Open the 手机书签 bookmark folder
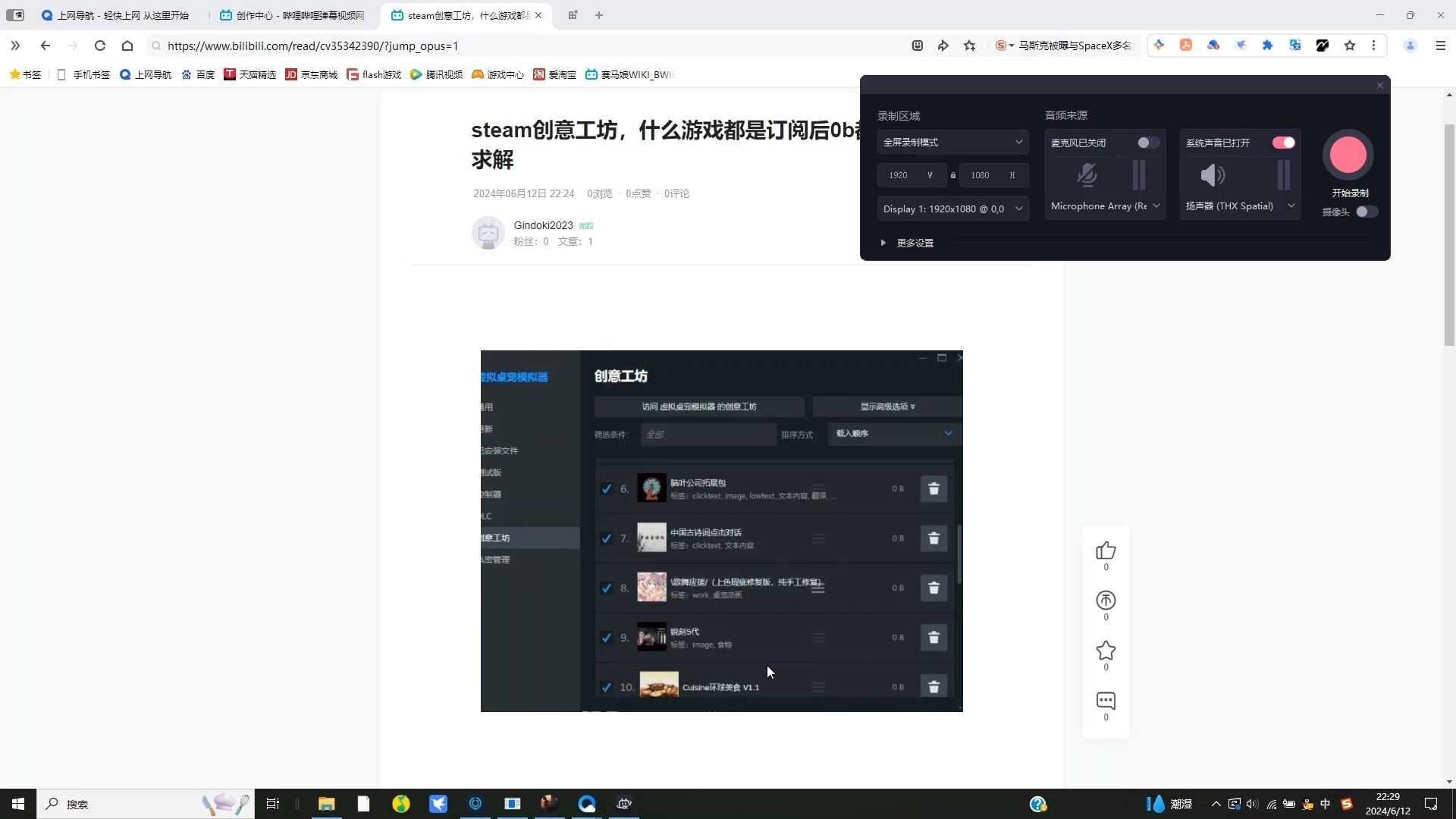 tap(83, 74)
